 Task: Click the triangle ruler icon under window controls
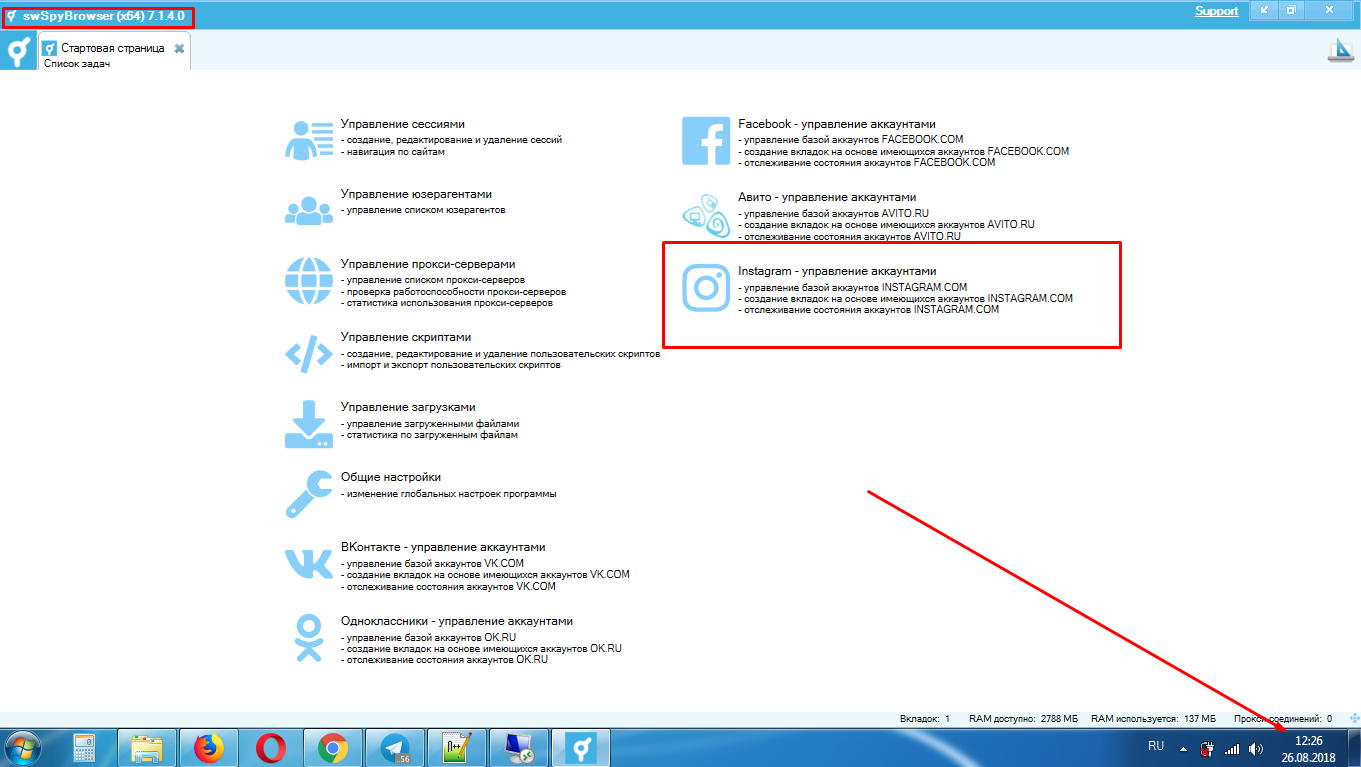point(1340,51)
